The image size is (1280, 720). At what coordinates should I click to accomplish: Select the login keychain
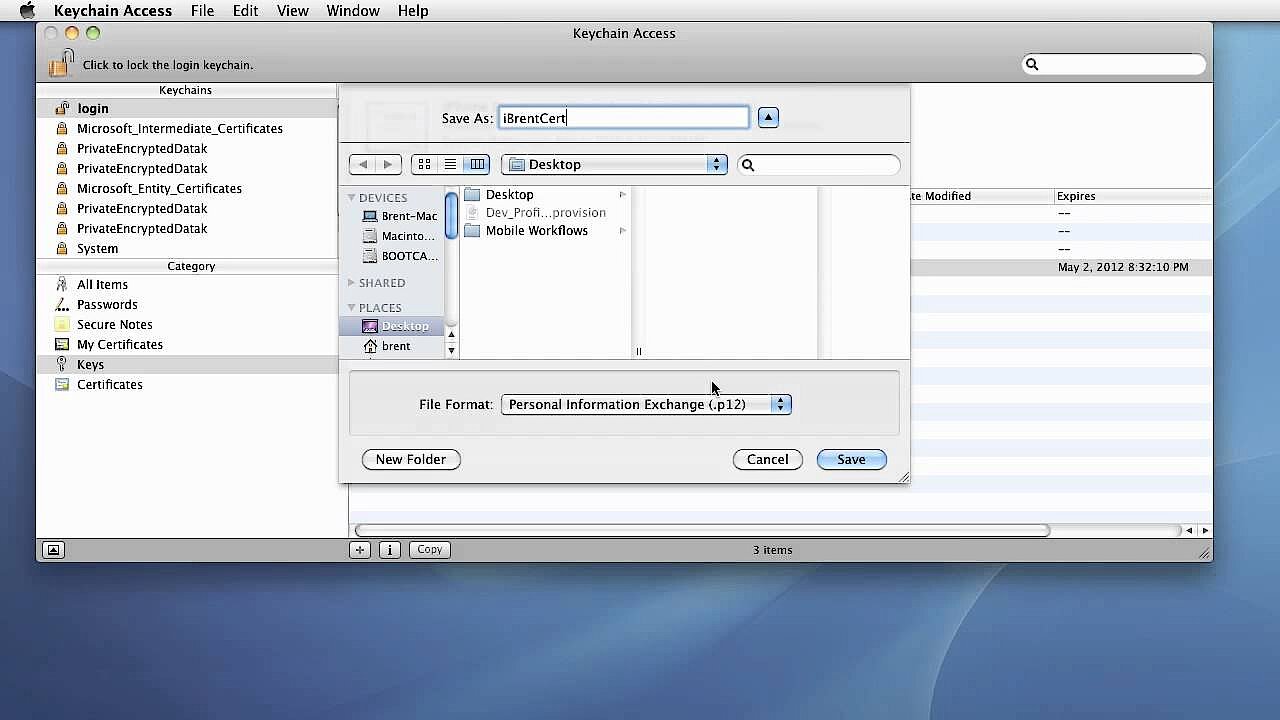coord(187,108)
